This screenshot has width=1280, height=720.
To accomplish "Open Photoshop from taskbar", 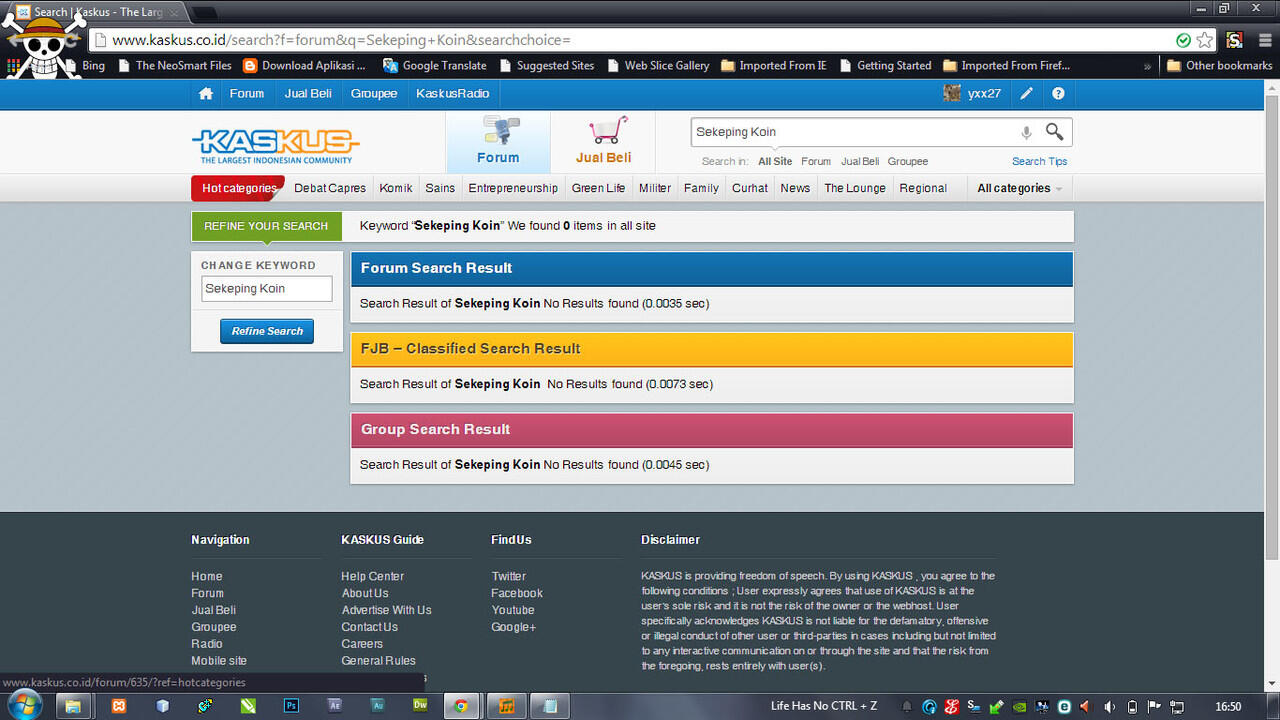I will coord(291,706).
